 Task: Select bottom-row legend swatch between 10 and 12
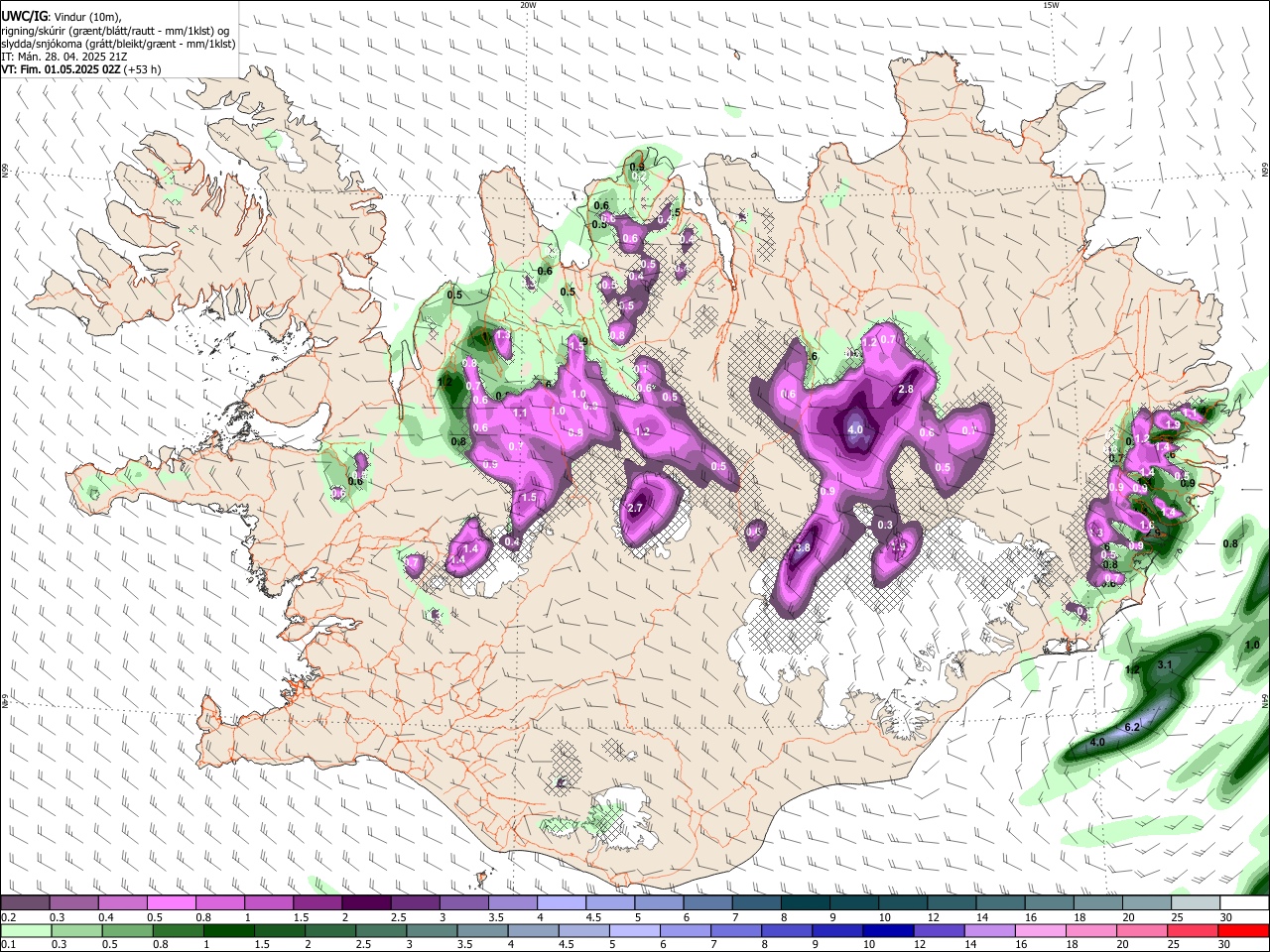pos(888,930)
